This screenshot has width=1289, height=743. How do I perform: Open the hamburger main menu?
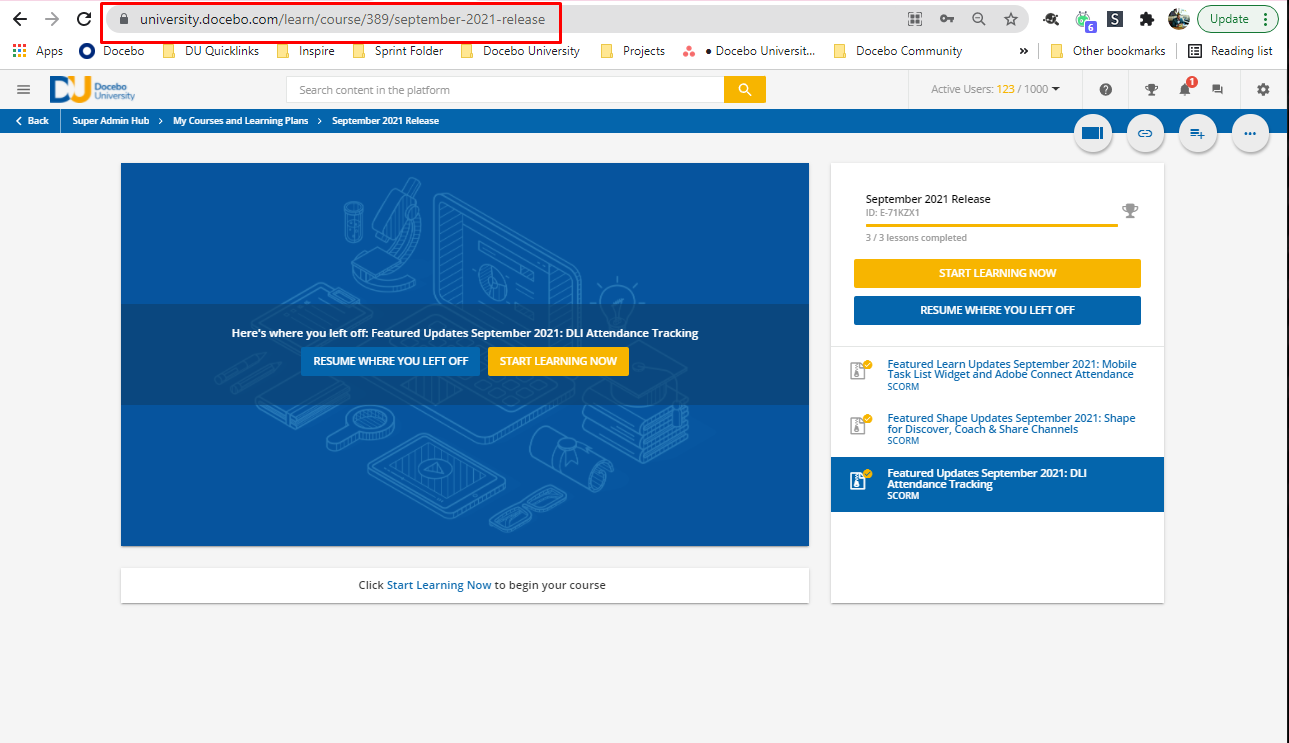24,90
